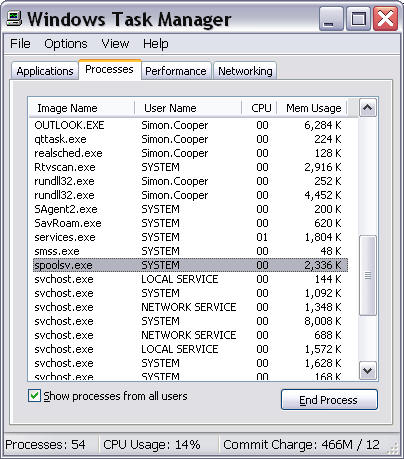Click the End Process button
This screenshot has width=404, height=459.
[x=329, y=400]
